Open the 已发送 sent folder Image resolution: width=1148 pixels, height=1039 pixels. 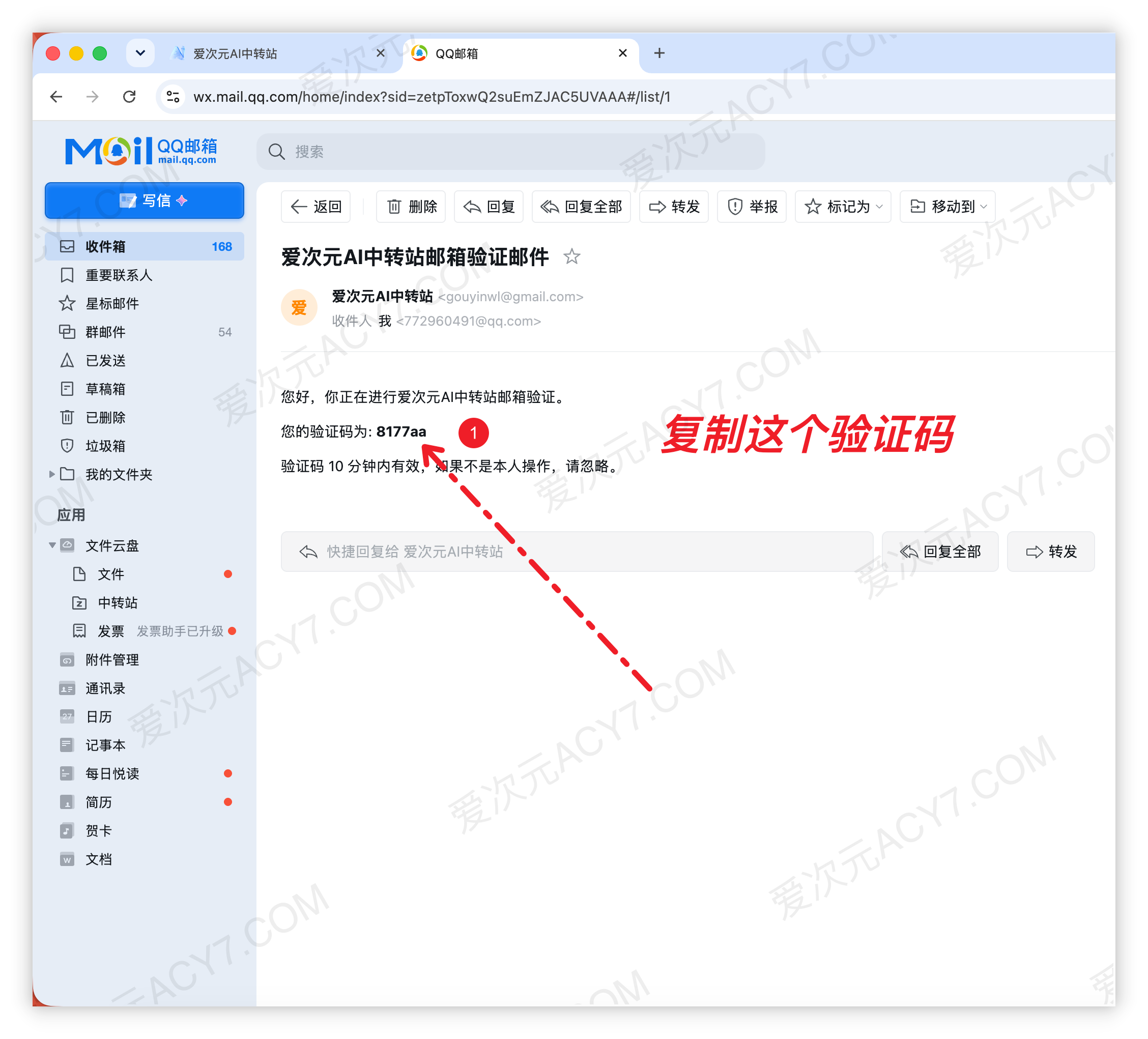[145, 360]
